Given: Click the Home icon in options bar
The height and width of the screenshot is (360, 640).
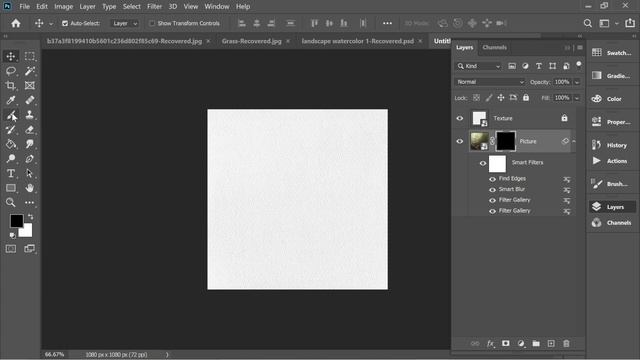Looking at the screenshot, I should 16,23.
